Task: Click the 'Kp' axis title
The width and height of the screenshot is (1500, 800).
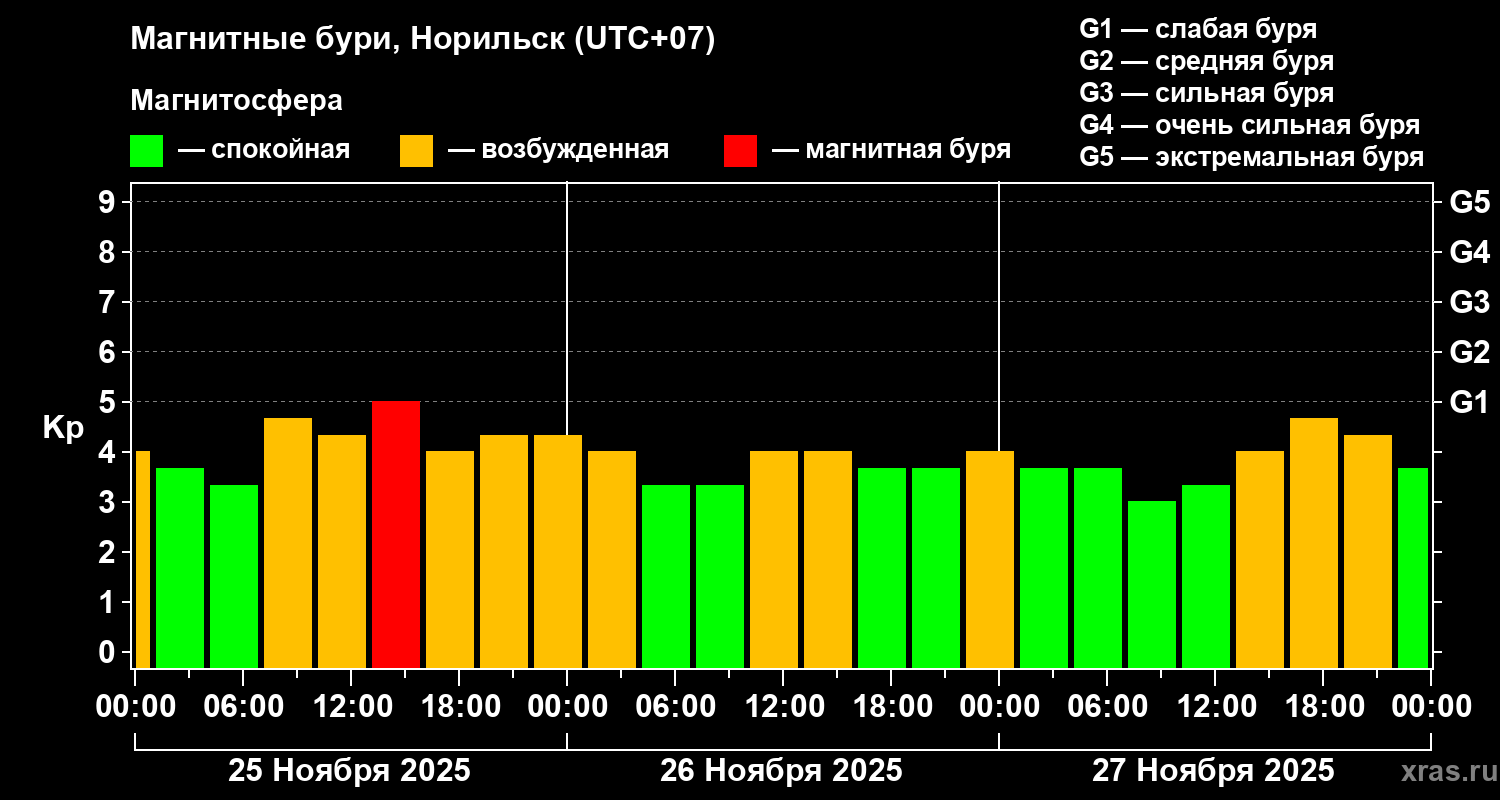Action: click(x=63, y=428)
